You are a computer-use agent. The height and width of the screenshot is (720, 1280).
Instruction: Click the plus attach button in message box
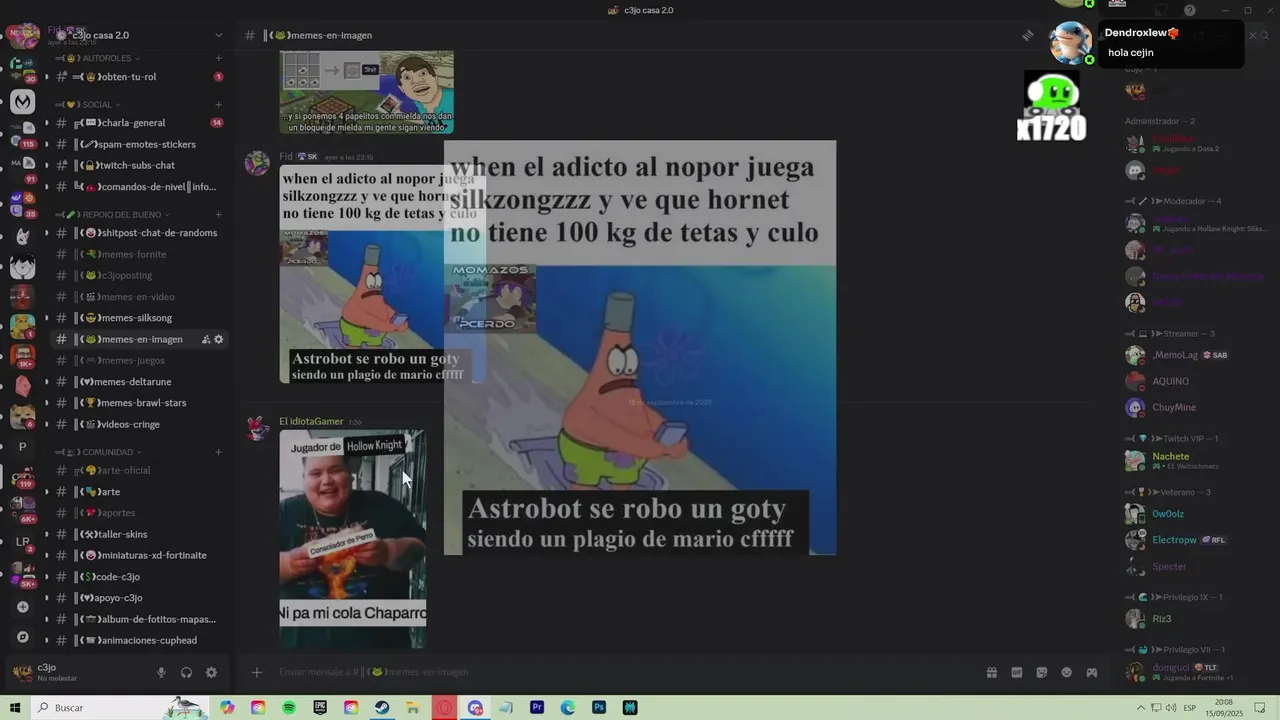[x=257, y=673]
